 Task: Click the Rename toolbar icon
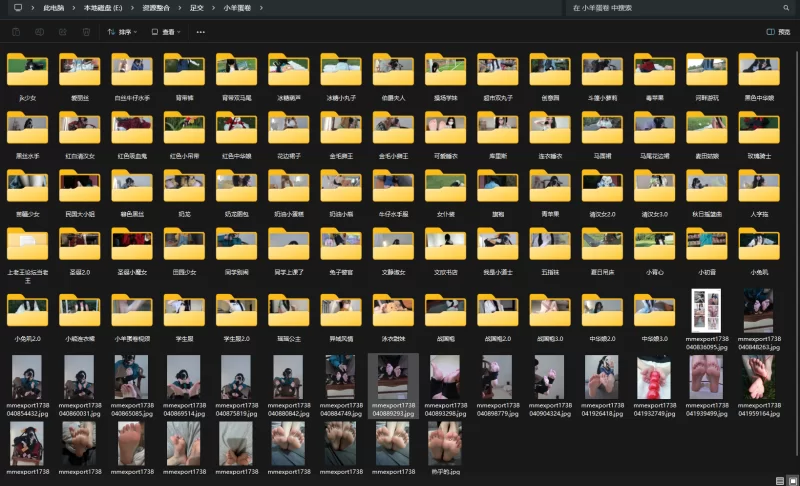[x=39, y=32]
